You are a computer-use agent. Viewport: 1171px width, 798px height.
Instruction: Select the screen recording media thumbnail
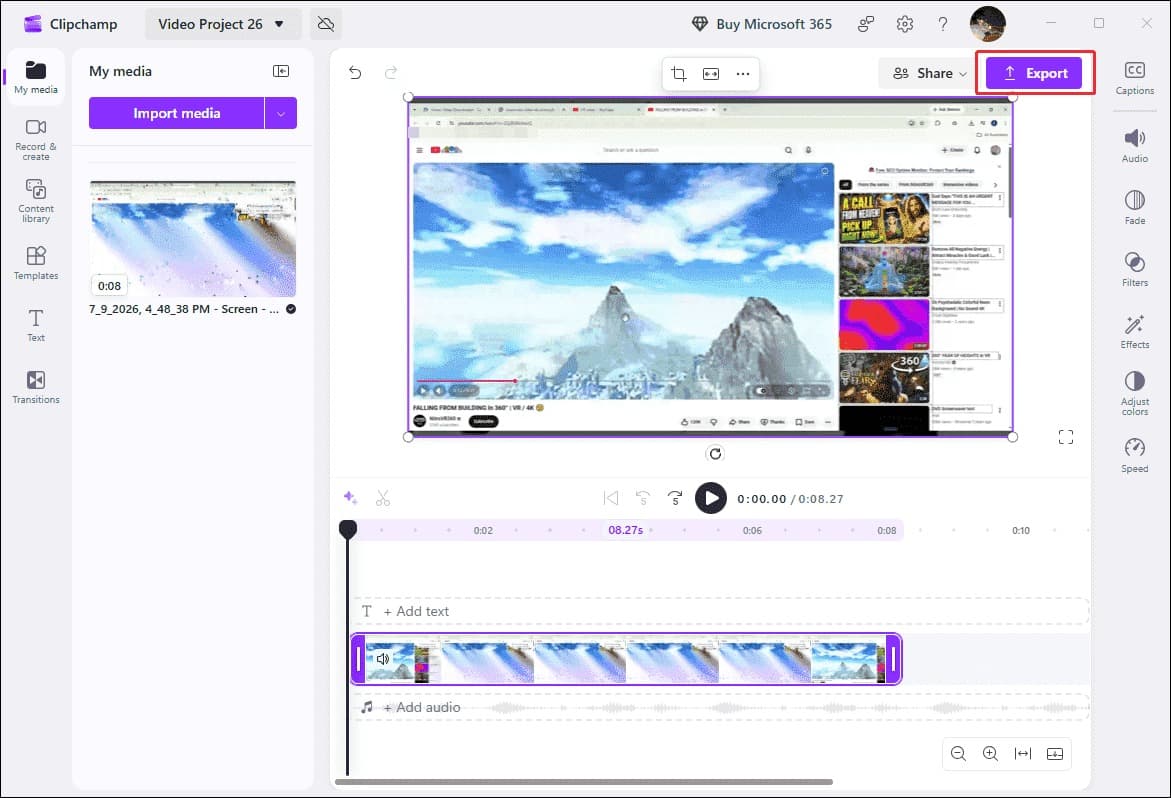[x=193, y=239]
